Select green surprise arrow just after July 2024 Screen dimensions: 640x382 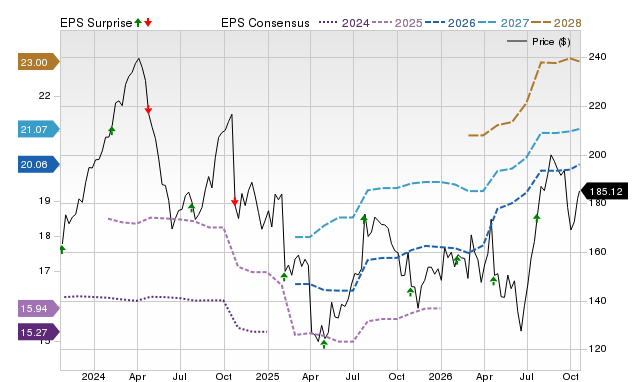(192, 207)
